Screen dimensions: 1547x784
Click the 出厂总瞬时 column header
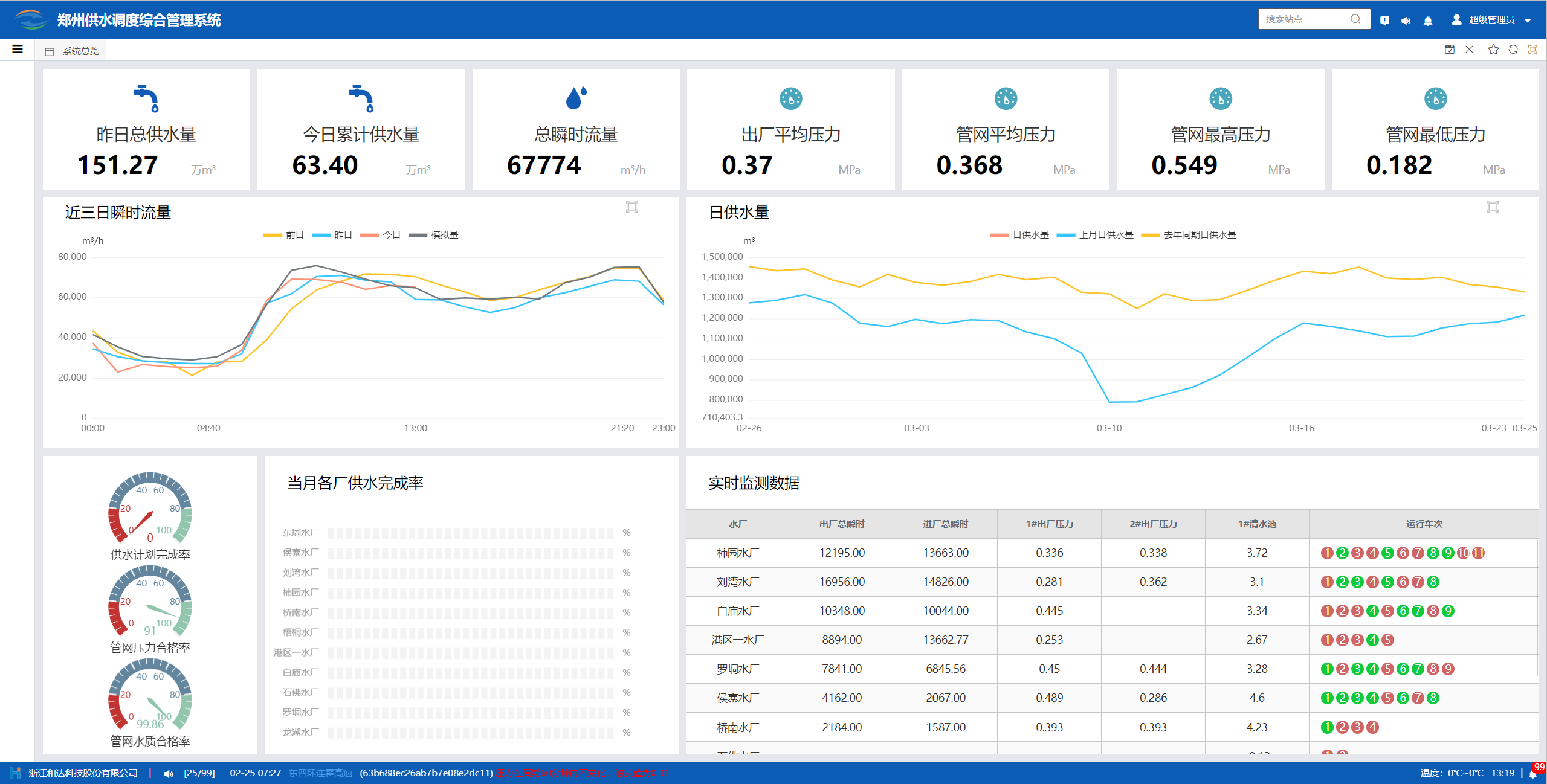(x=841, y=524)
